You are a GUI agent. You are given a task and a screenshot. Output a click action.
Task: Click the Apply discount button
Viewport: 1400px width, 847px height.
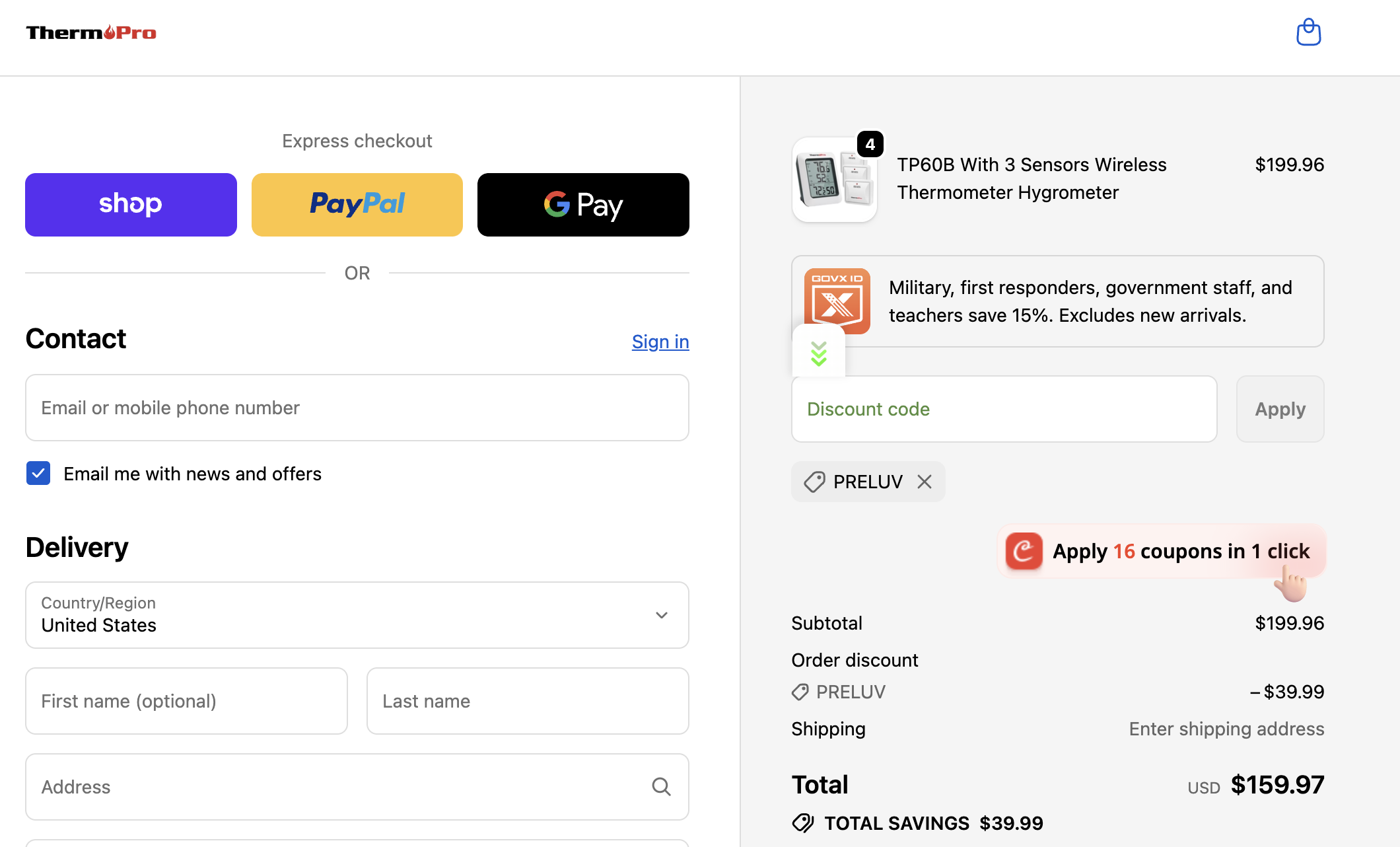pyautogui.click(x=1280, y=409)
